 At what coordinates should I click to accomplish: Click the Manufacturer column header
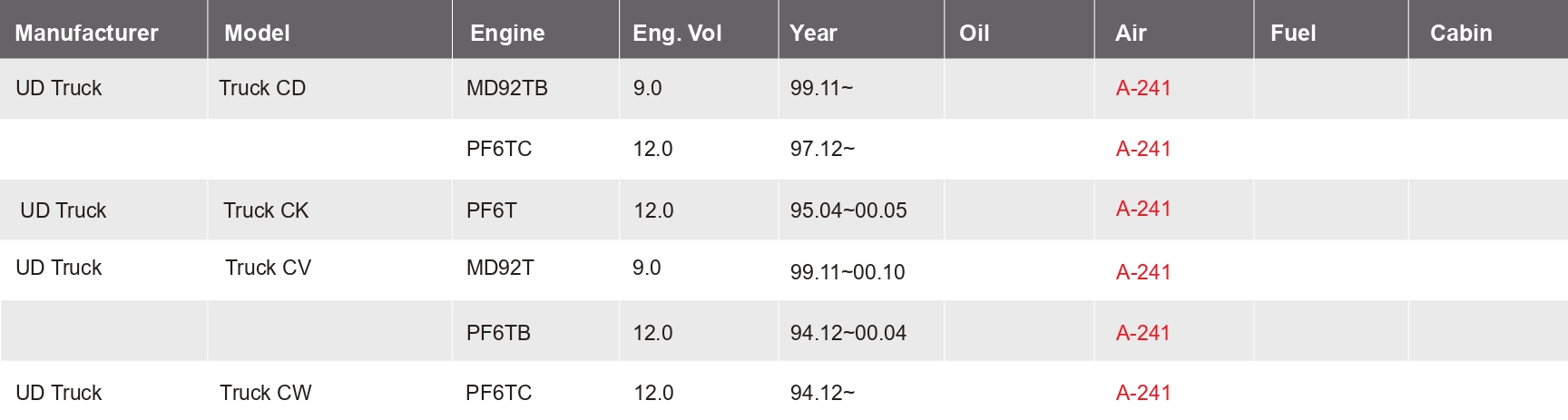point(86,34)
